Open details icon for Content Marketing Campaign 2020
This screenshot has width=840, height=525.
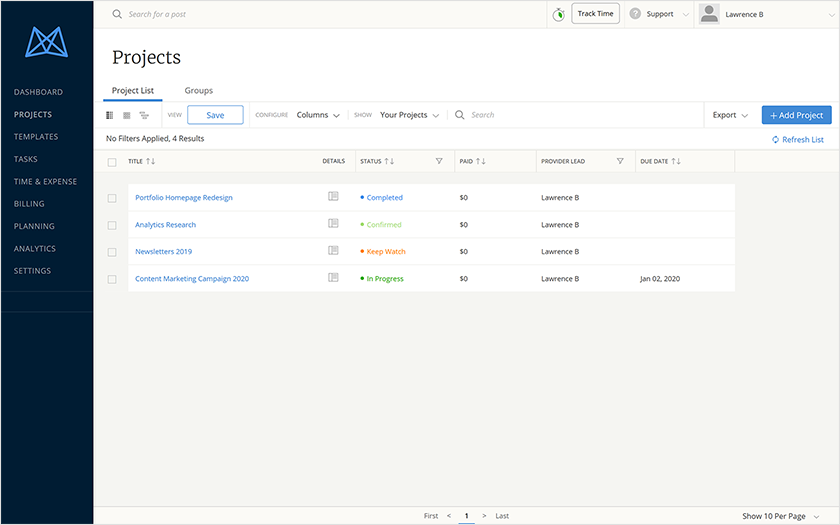pyautogui.click(x=333, y=278)
